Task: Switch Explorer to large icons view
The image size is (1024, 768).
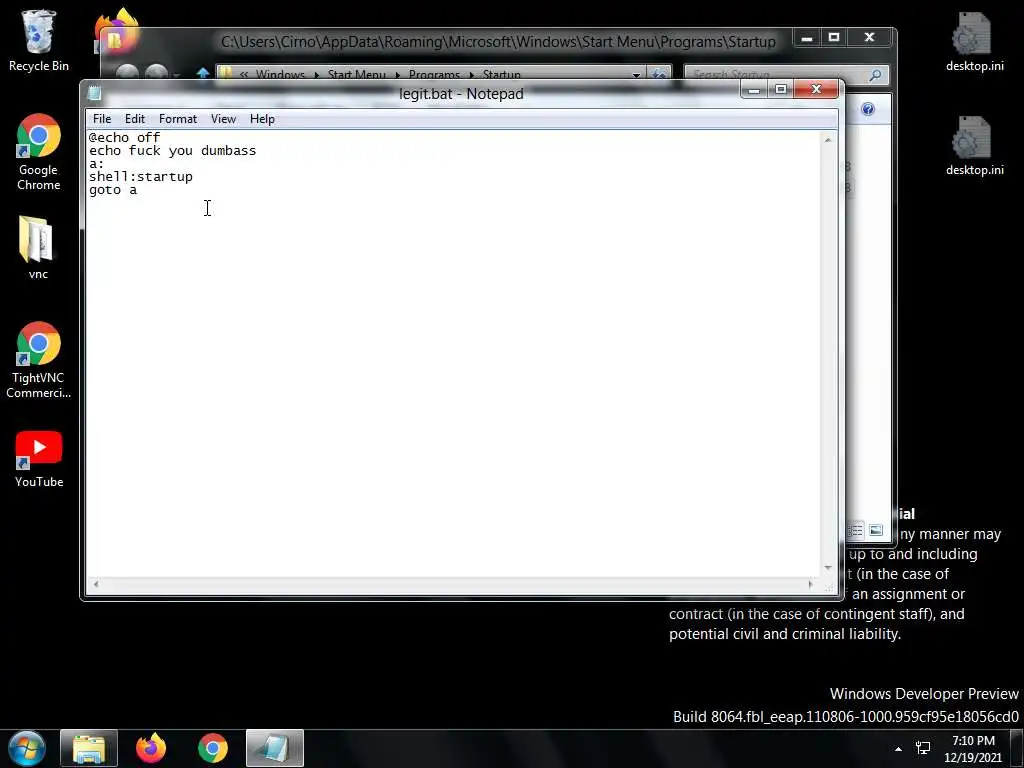Action: (x=876, y=530)
